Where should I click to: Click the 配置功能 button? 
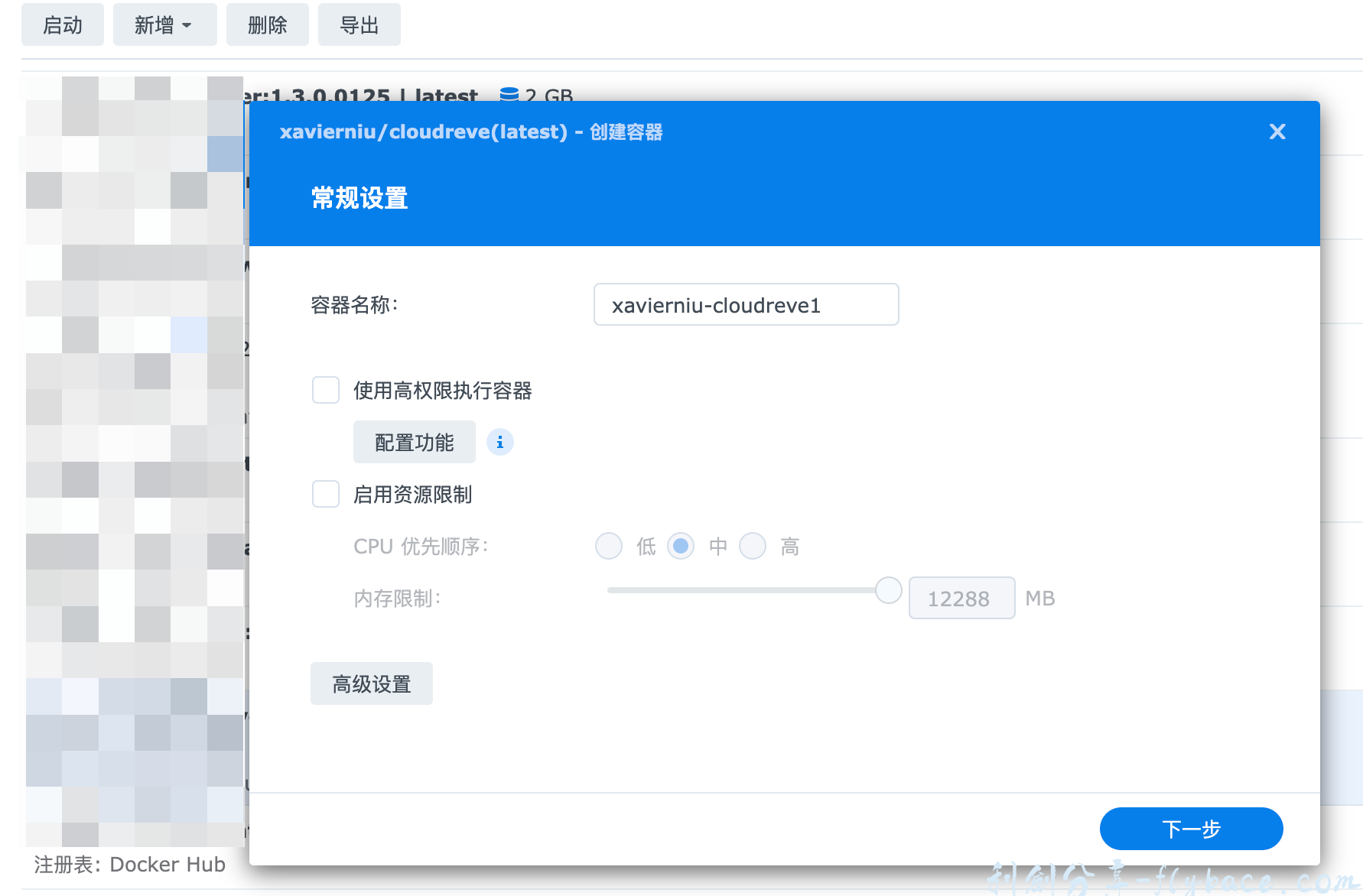(x=414, y=442)
